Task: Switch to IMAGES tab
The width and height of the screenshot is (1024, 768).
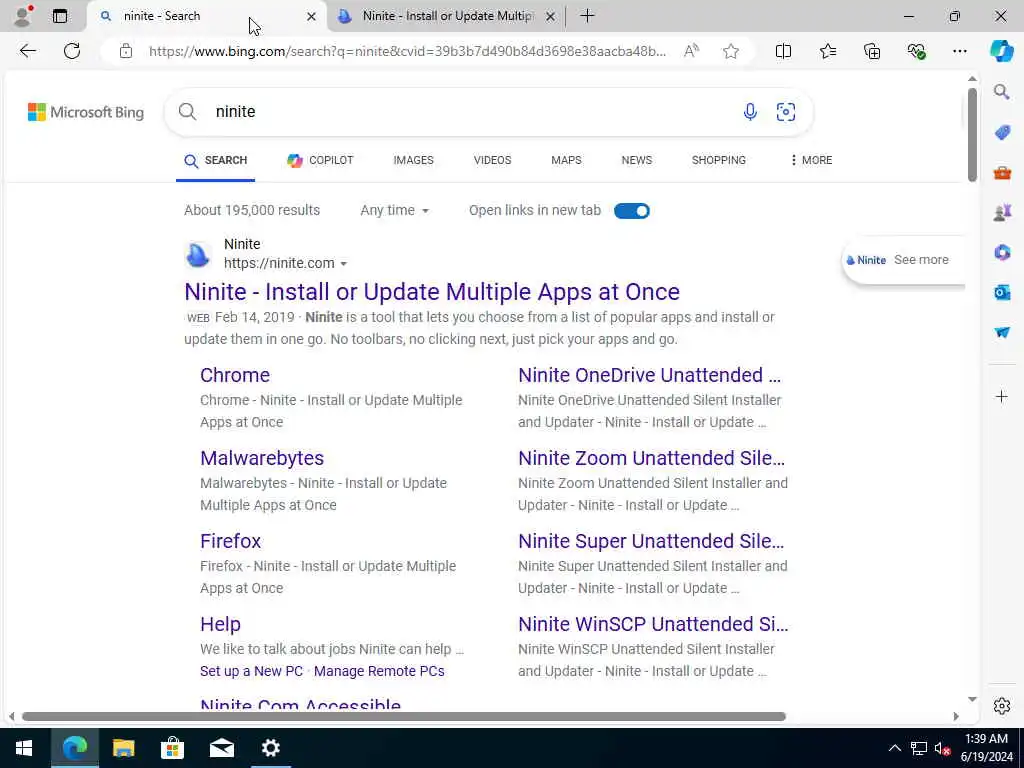Action: pyautogui.click(x=413, y=160)
